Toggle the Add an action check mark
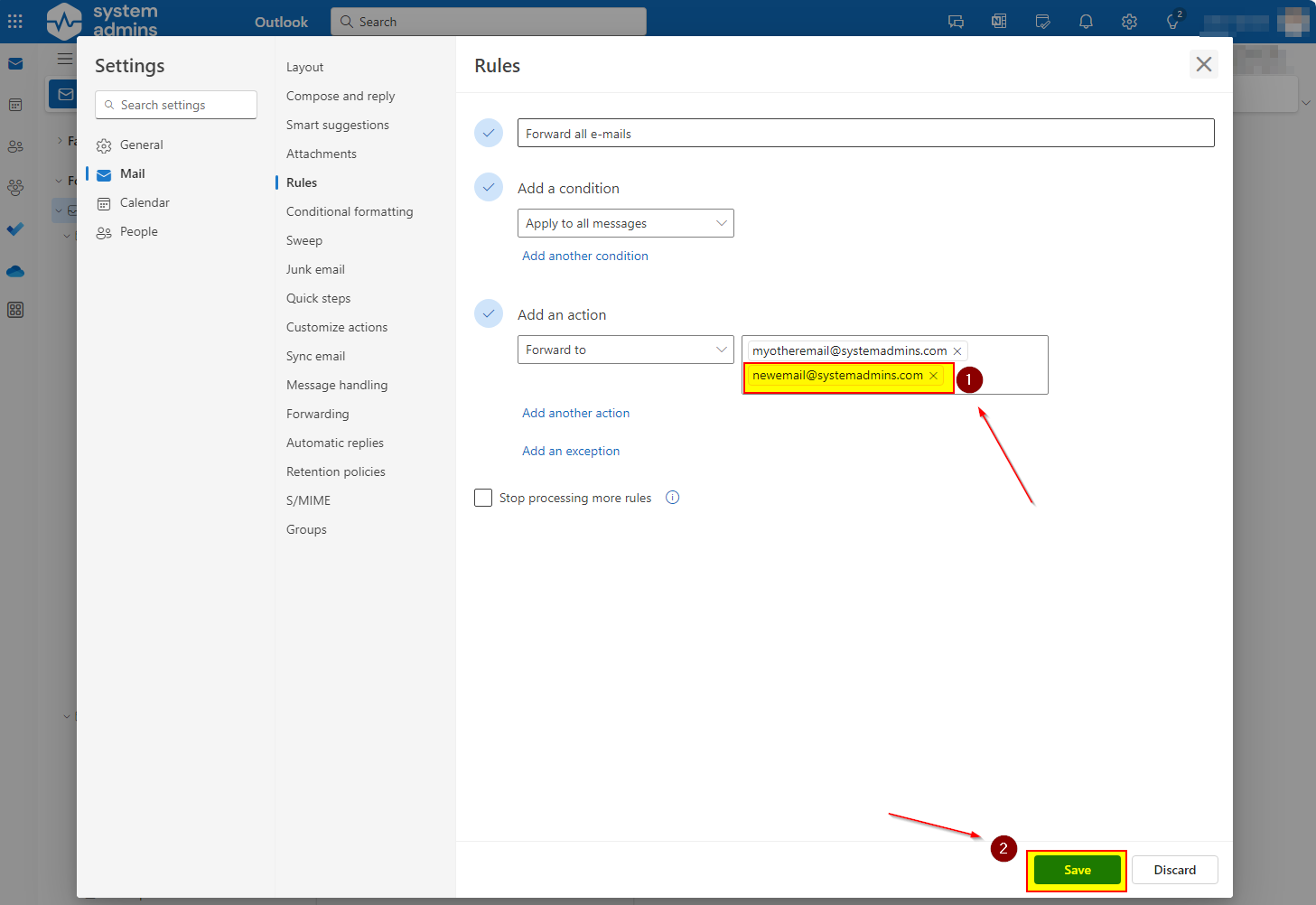Screen dimensions: 1316x905 488,313
